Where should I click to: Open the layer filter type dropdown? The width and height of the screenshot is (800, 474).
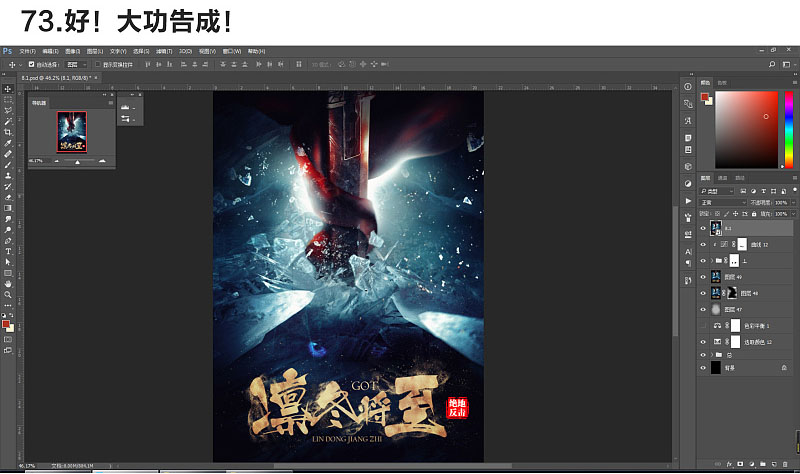pos(717,191)
